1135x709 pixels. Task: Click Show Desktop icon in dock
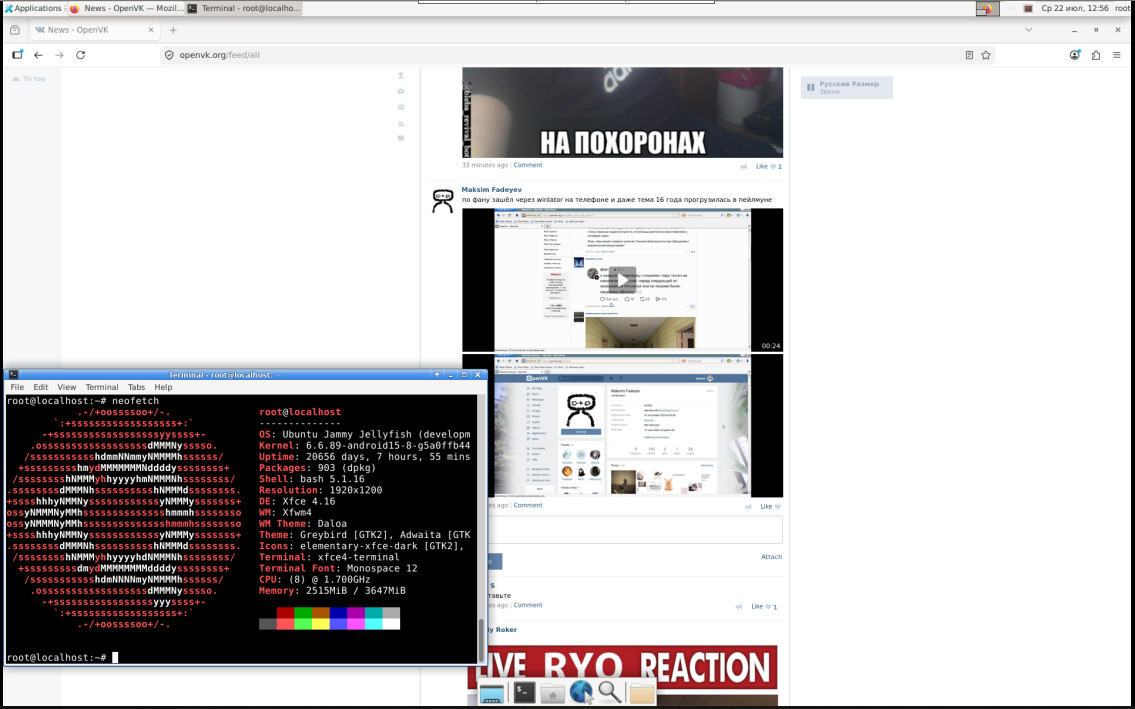491,693
